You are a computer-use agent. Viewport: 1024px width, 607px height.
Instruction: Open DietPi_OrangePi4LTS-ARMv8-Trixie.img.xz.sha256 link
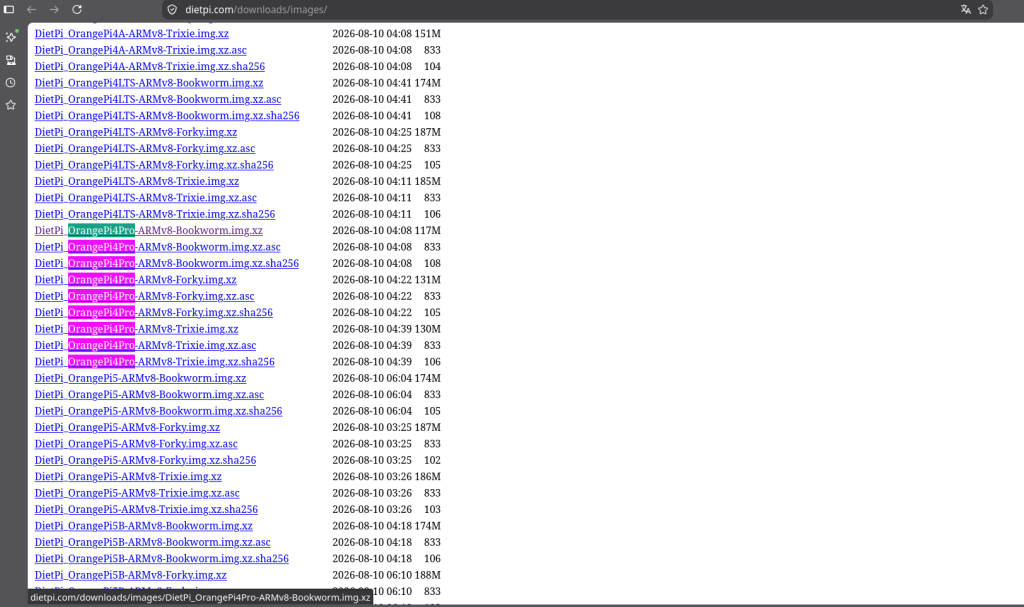[155, 214]
